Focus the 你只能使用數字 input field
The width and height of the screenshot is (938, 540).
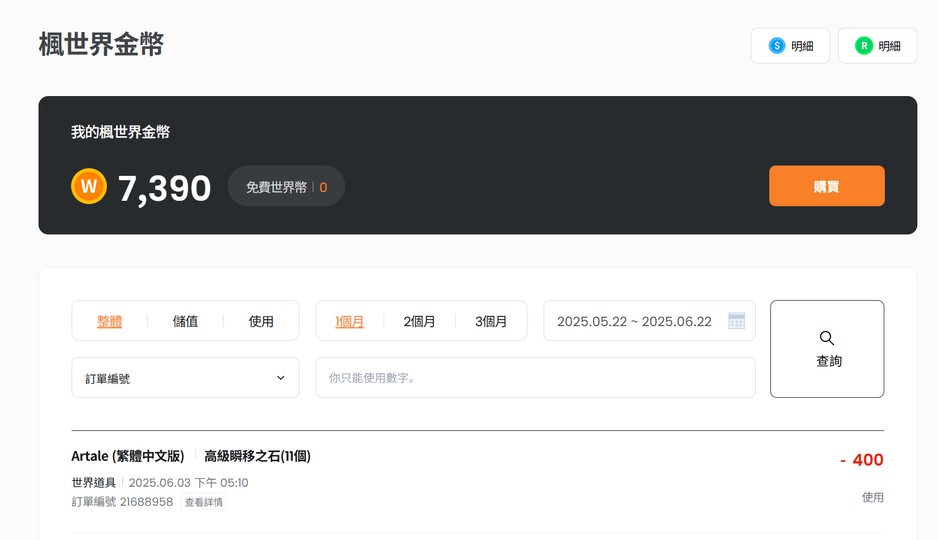(x=535, y=377)
